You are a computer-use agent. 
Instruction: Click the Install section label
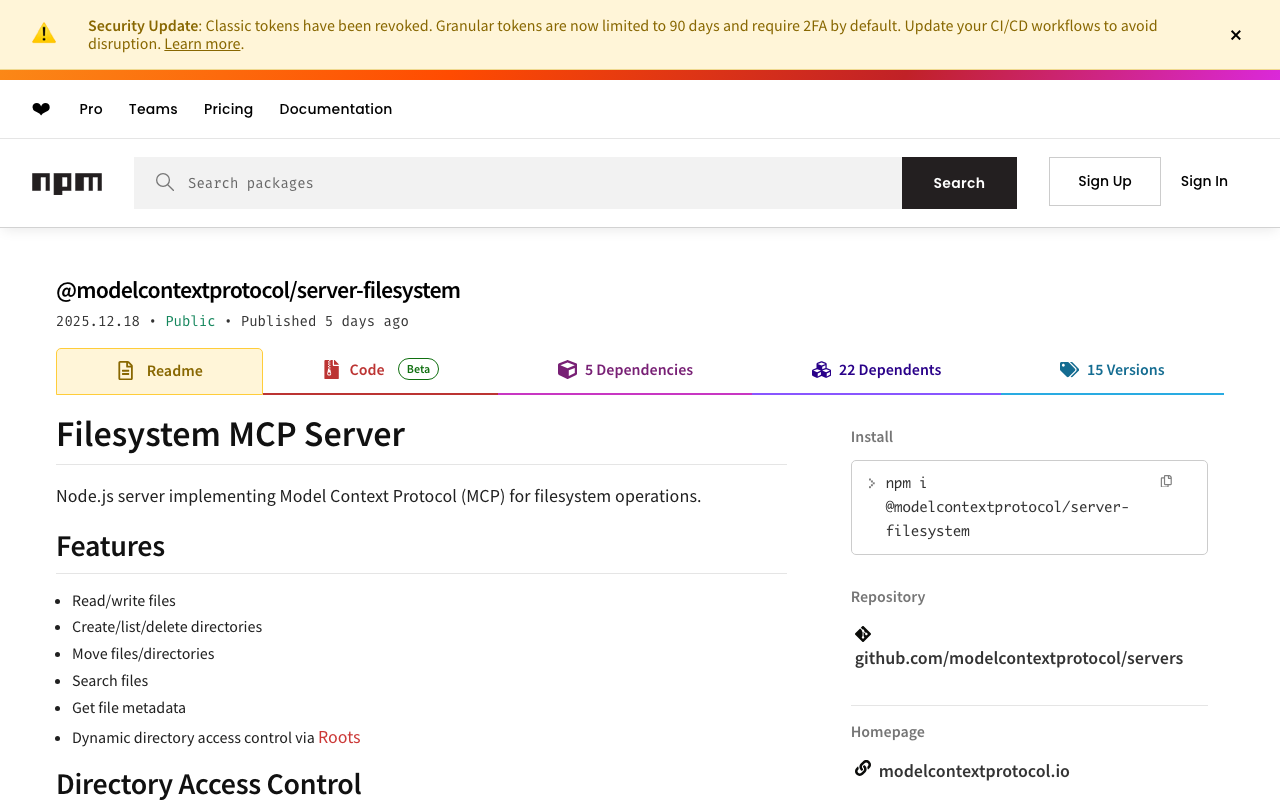coord(872,437)
